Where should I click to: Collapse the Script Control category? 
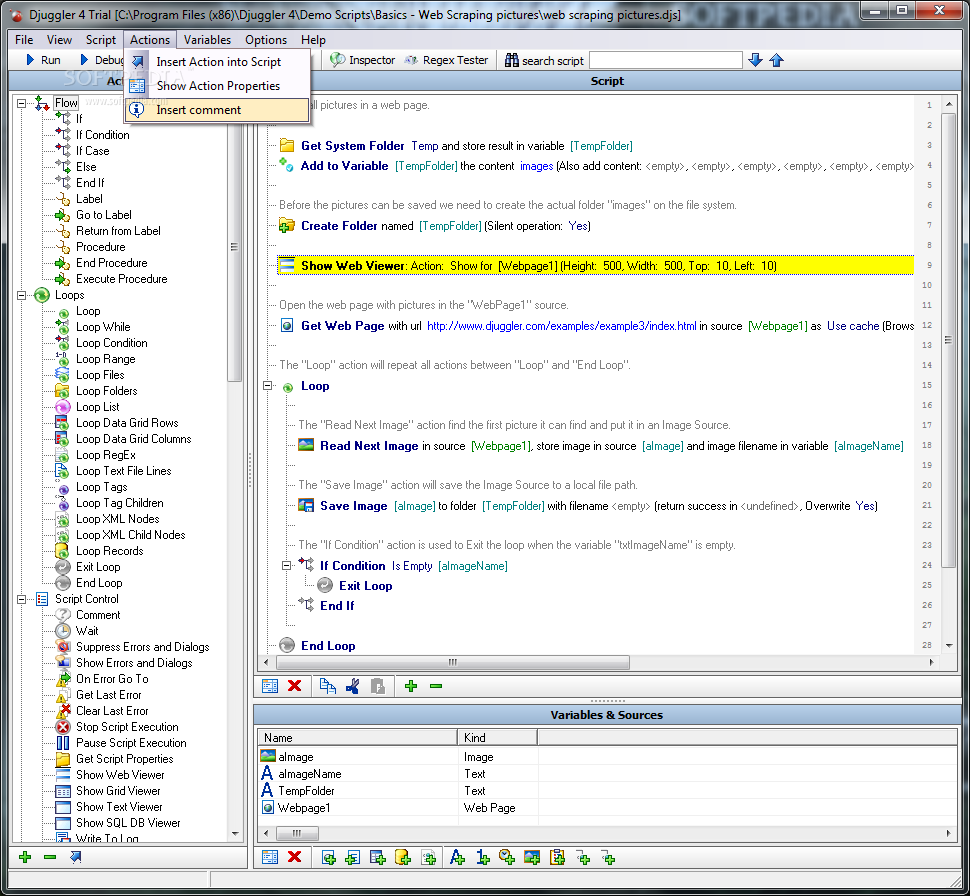22,599
